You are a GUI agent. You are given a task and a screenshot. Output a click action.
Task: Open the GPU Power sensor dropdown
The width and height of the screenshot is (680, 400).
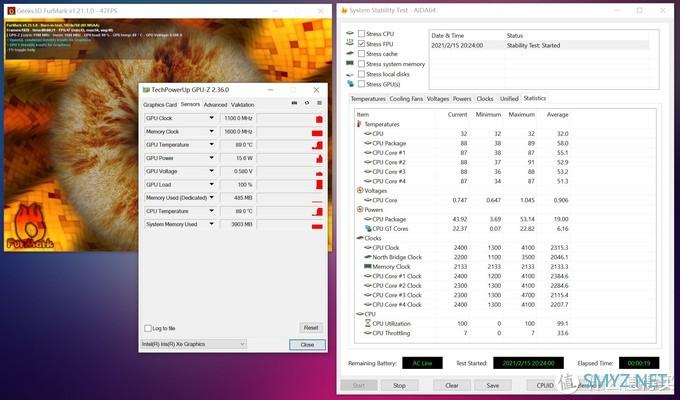(x=212, y=158)
